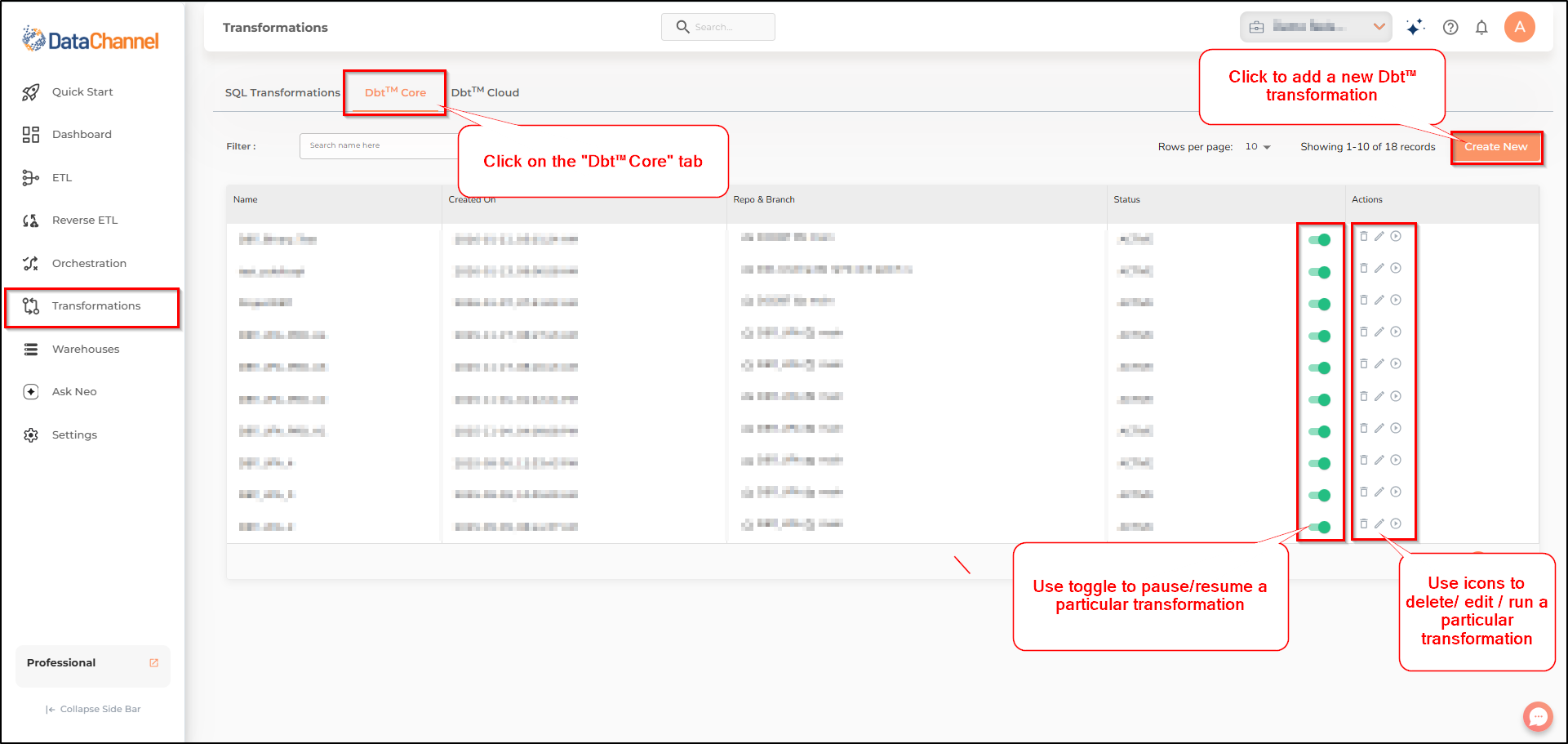Run the seventh transformation row
Image resolution: width=1568 pixels, height=744 pixels.
tap(1396, 428)
